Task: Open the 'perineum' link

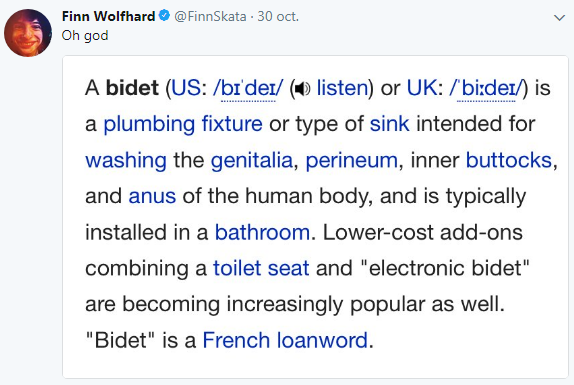Action: (351, 161)
